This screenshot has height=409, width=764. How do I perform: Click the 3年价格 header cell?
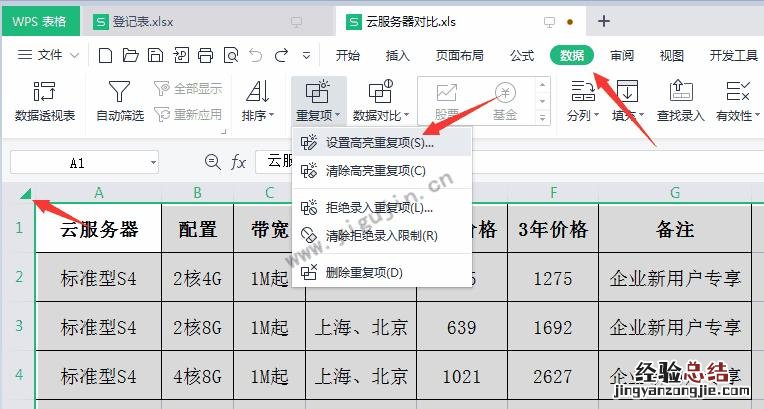(x=553, y=228)
